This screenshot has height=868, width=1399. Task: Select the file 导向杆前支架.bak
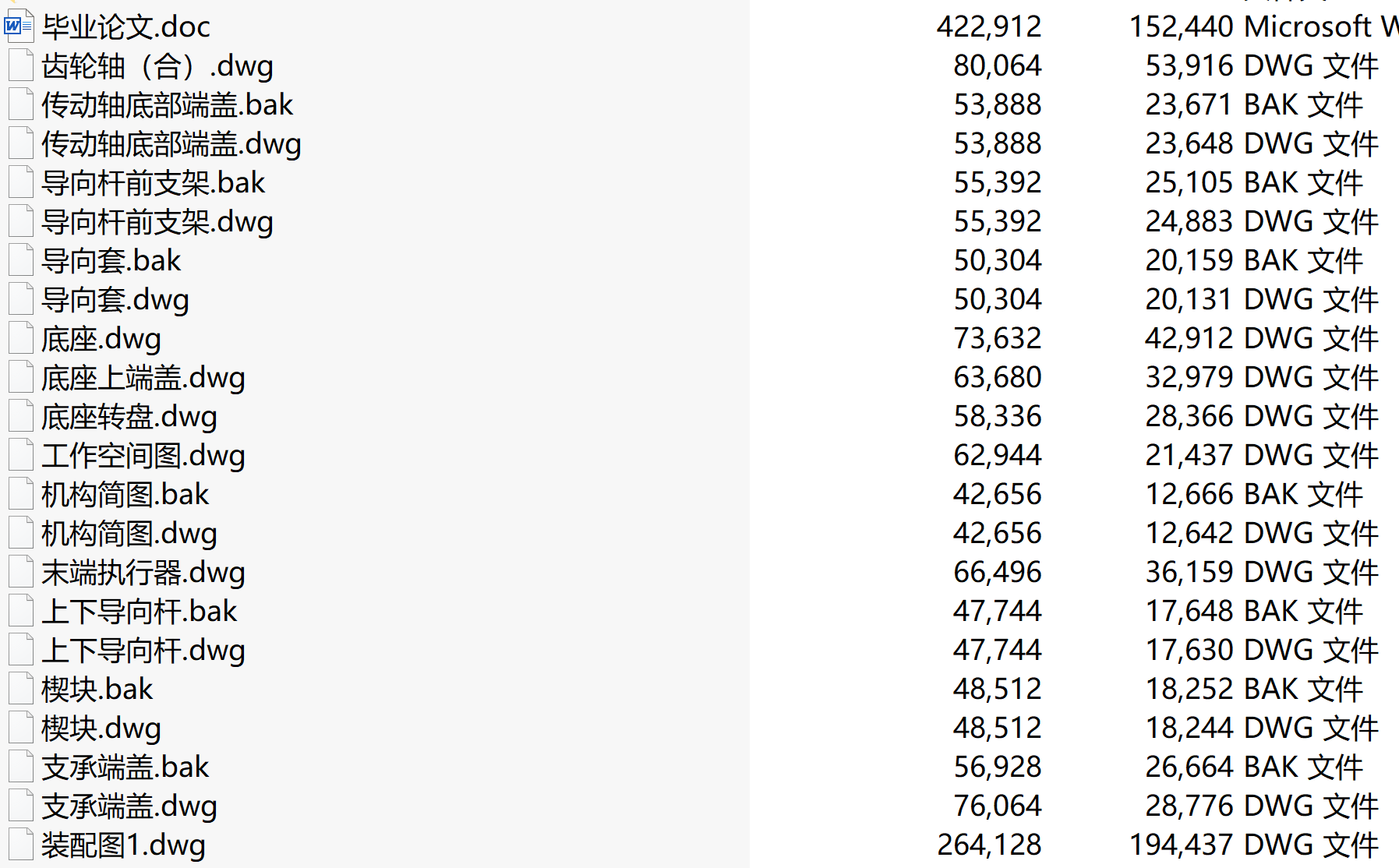(x=154, y=183)
